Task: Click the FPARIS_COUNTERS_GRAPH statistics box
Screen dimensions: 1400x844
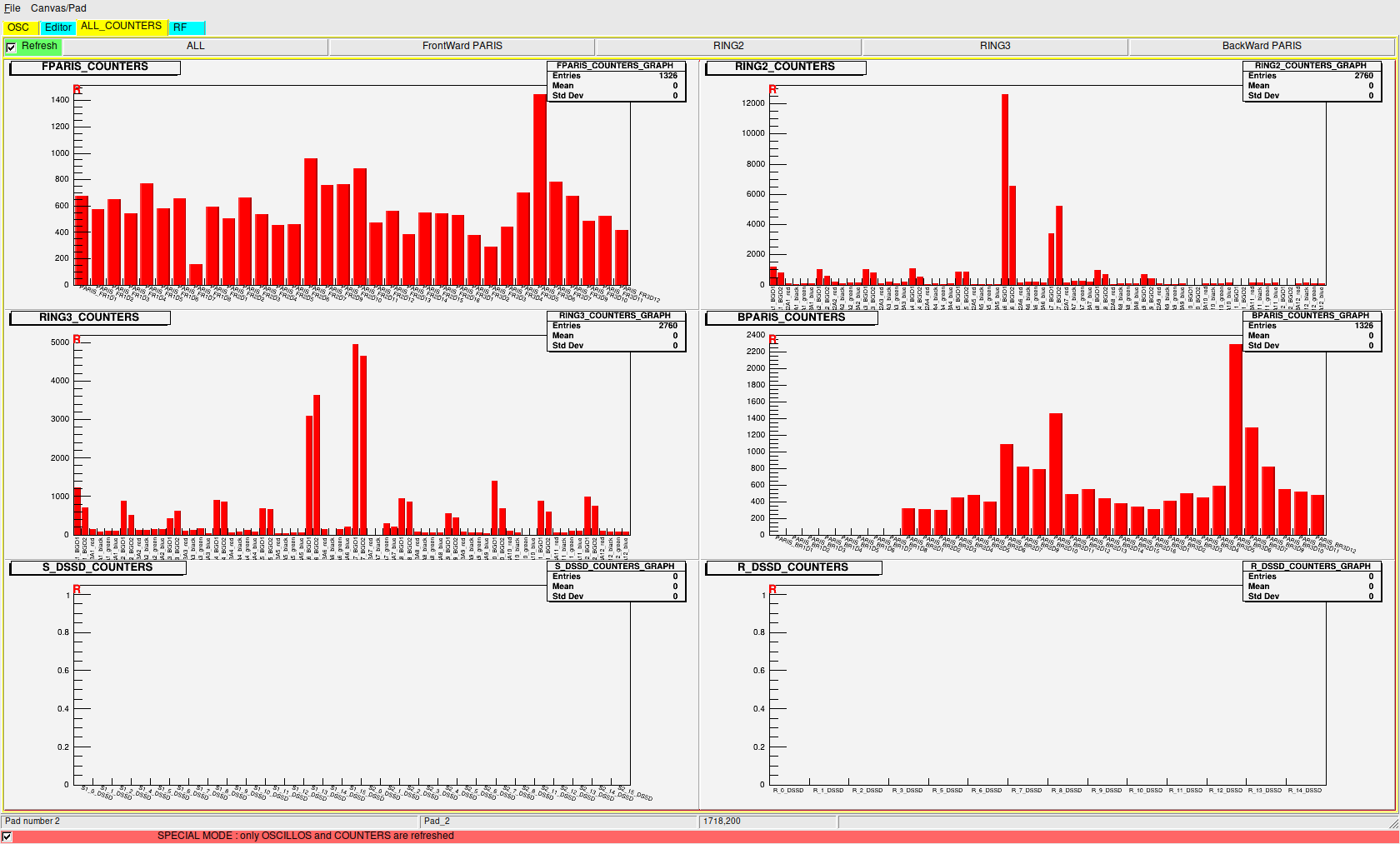Action: 617,83
